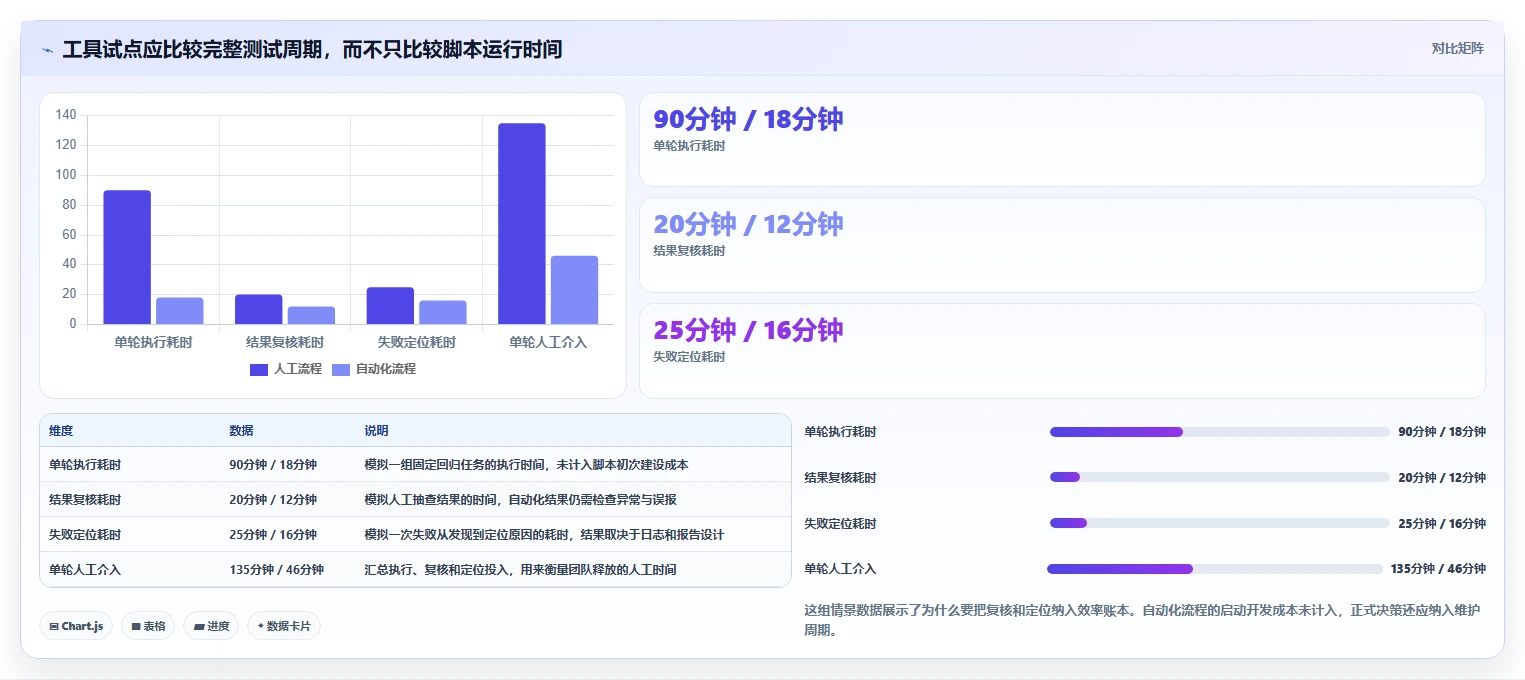The image size is (1525, 680).
Task: Click the 单轮执行耗时 label beside its progress bar
Action: [x=840, y=432]
